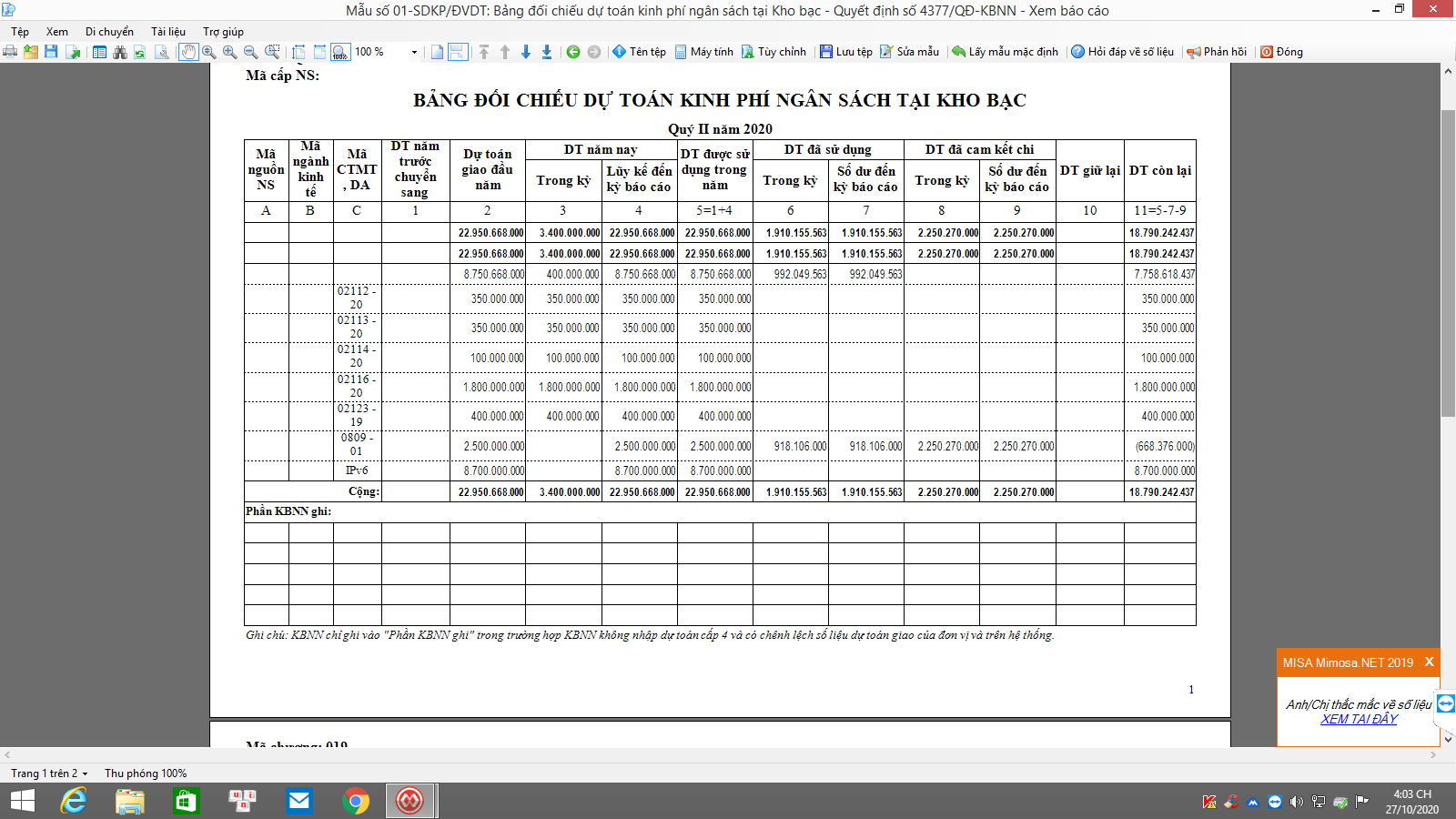
Task: Go to the first page arrow
Action: coord(484,52)
